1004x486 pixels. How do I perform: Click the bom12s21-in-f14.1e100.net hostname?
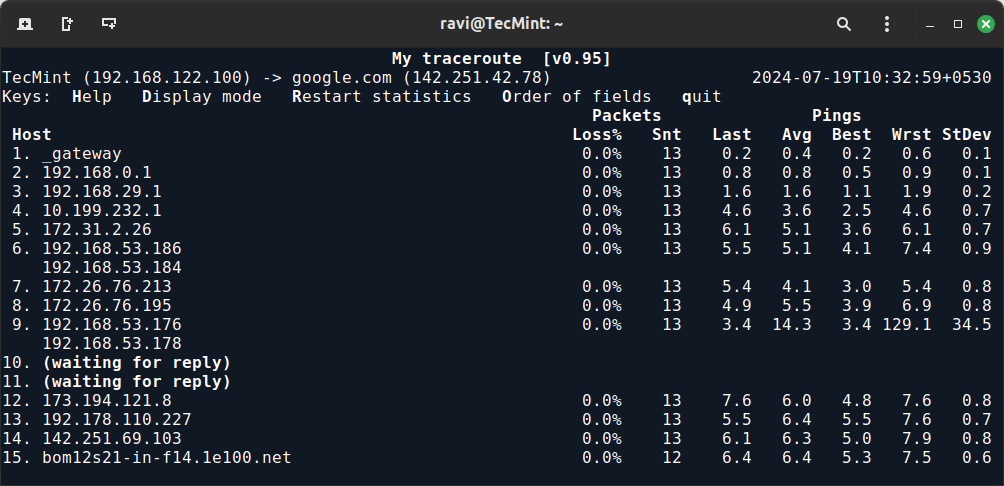pos(166,458)
